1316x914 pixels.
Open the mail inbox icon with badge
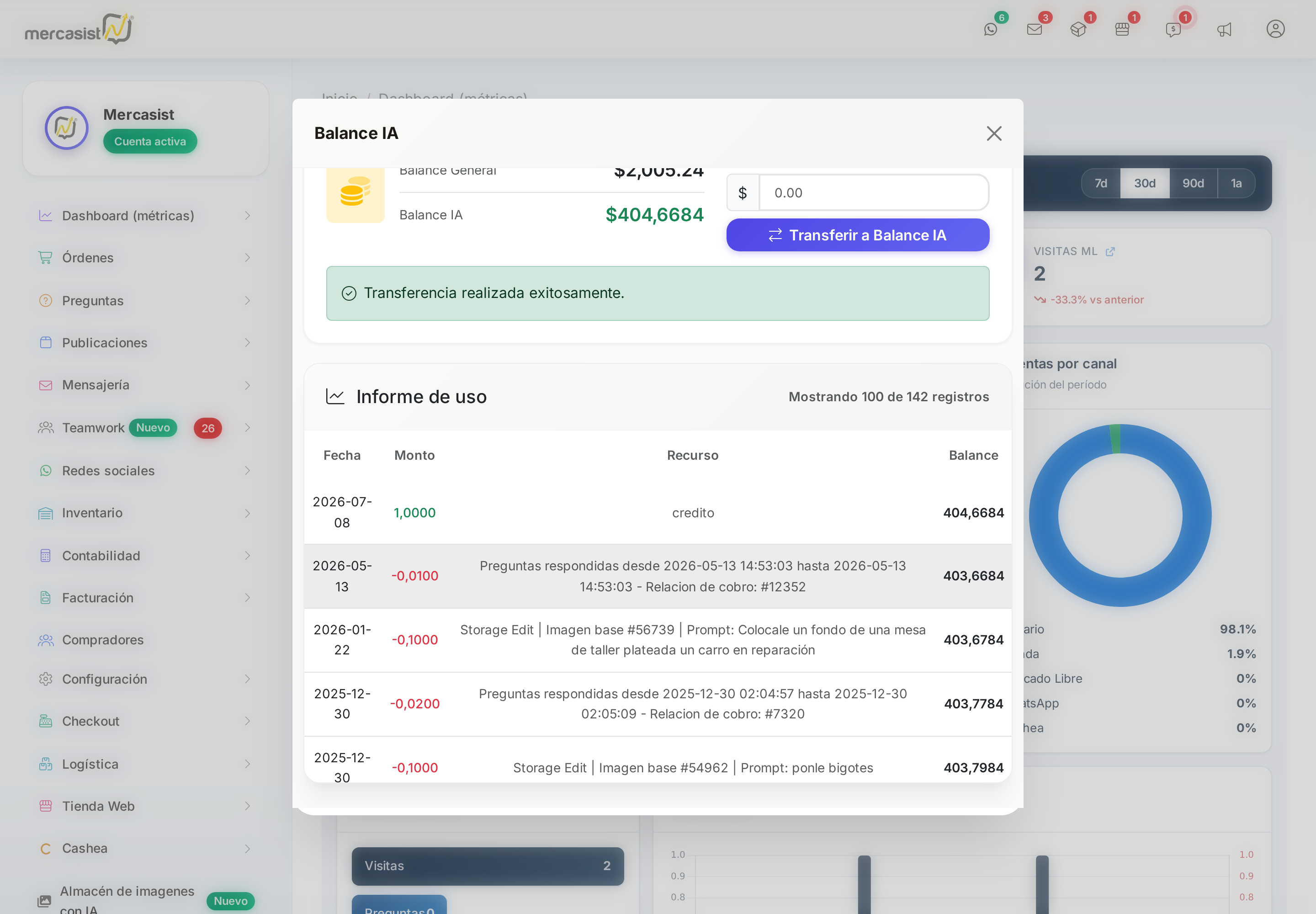[1034, 29]
